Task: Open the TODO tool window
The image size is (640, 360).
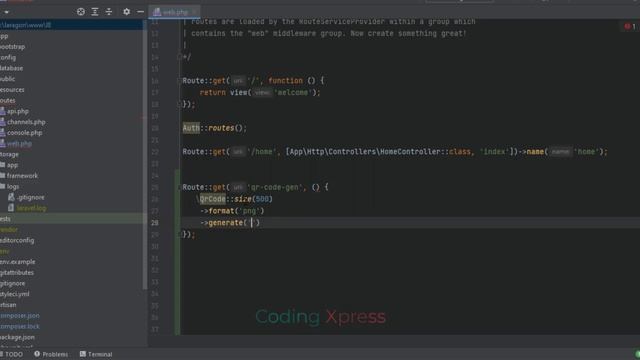Action: click(12, 354)
